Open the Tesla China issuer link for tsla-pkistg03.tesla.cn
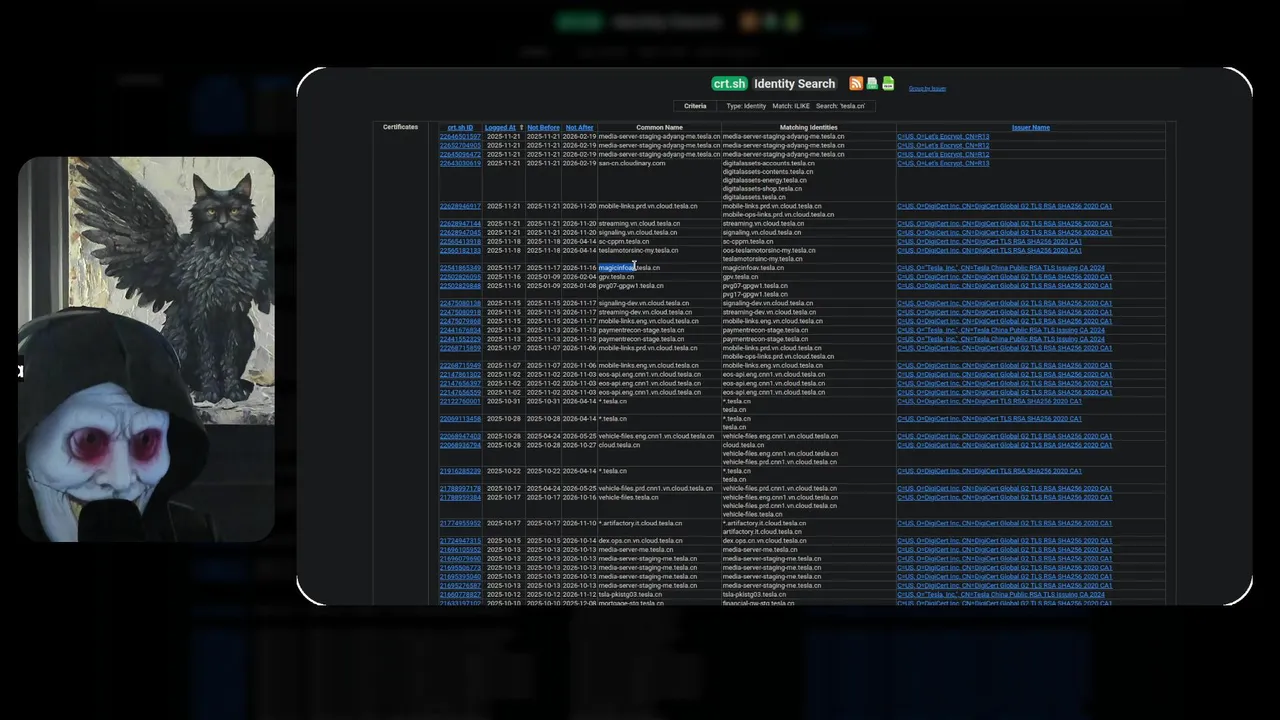1280x720 pixels. pos(1001,595)
